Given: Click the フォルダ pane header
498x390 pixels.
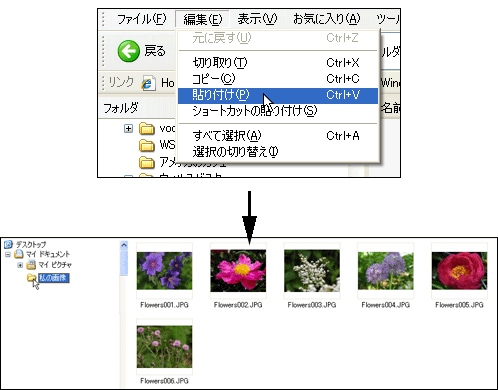Looking at the screenshot, I should coord(121,108).
